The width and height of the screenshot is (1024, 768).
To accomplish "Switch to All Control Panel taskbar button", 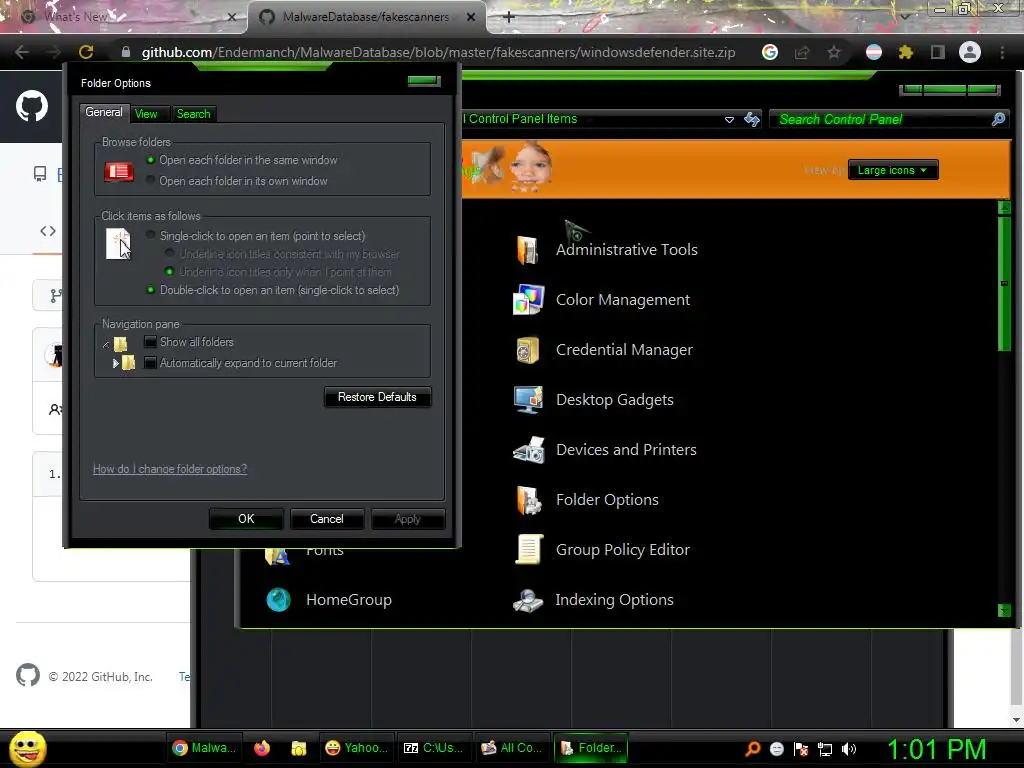I will 511,748.
